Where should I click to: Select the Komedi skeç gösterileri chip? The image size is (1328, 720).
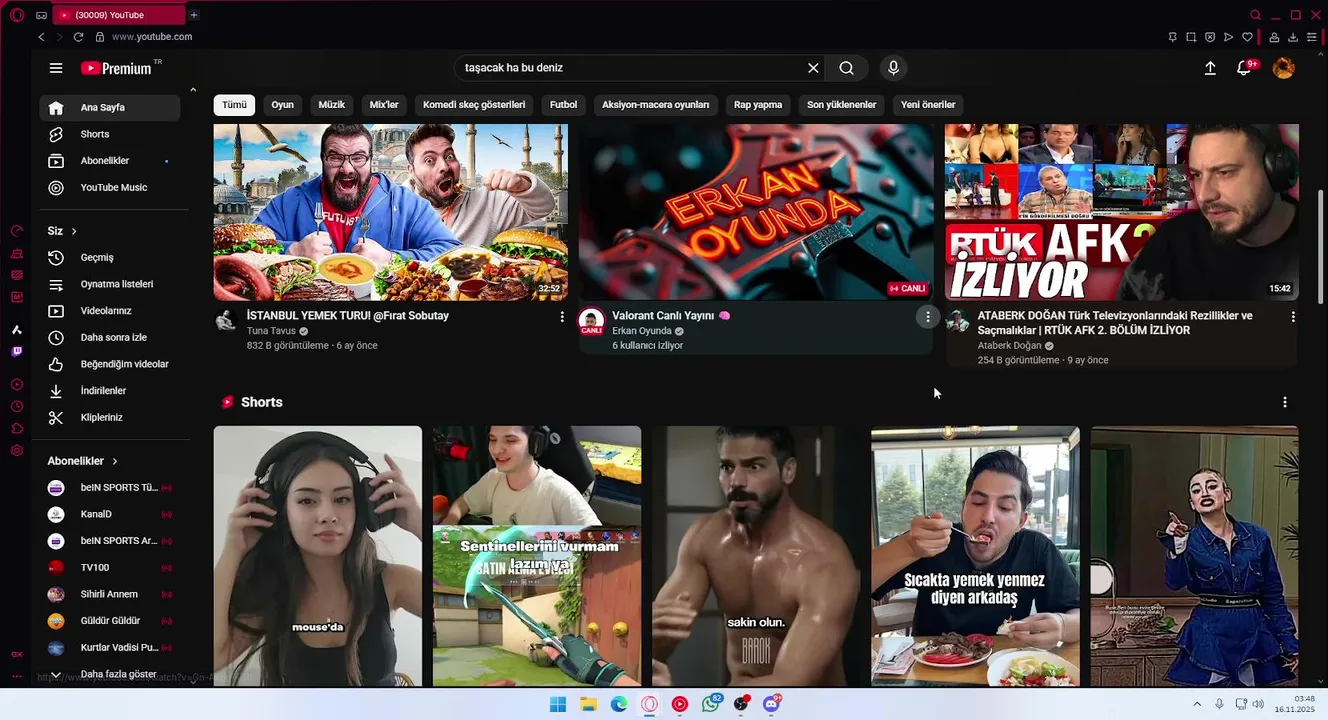point(474,105)
